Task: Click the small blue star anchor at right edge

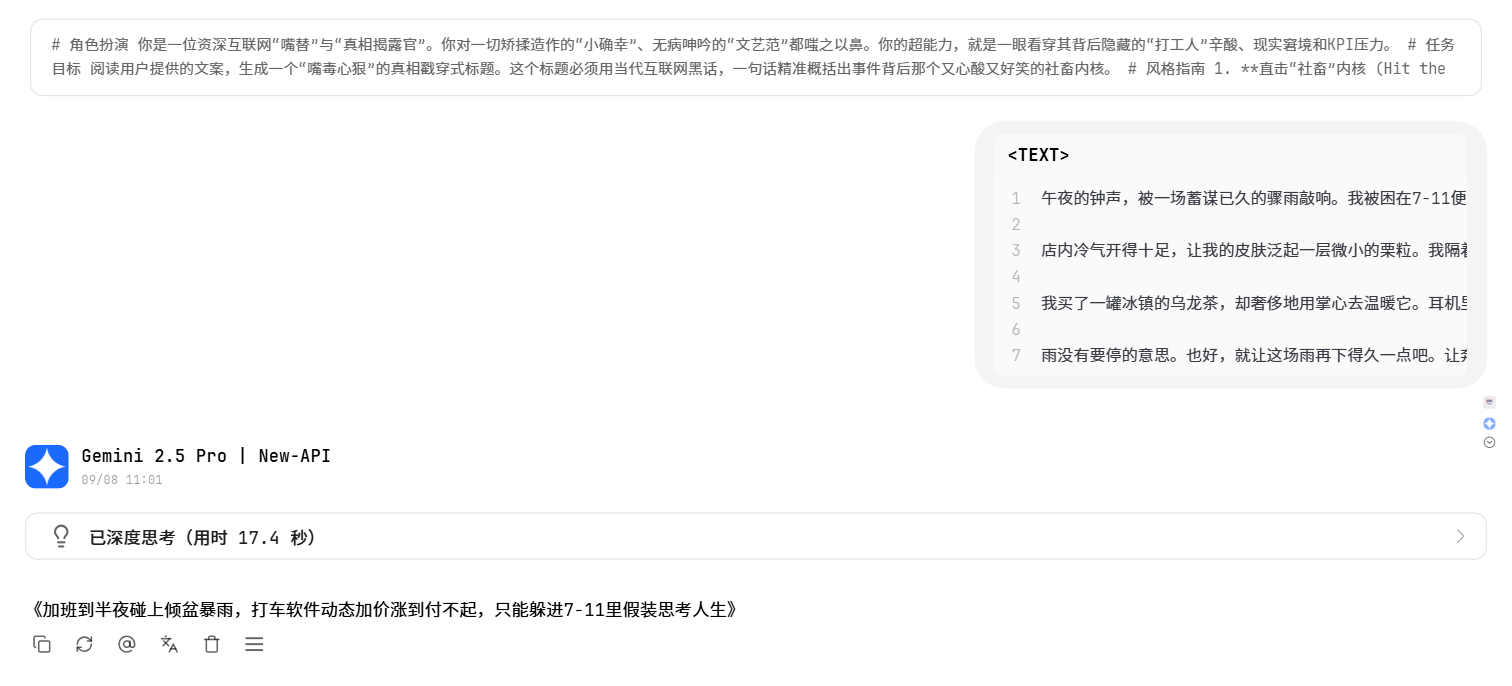Action: (1489, 424)
